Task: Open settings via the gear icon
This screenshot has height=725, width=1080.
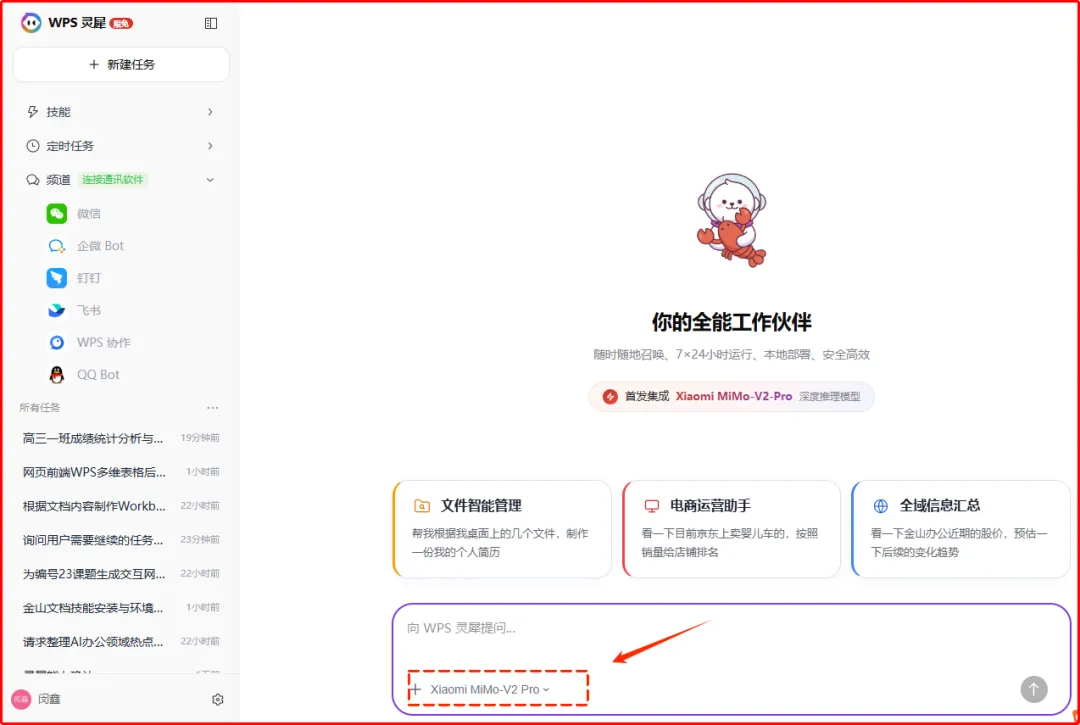Action: 218,700
